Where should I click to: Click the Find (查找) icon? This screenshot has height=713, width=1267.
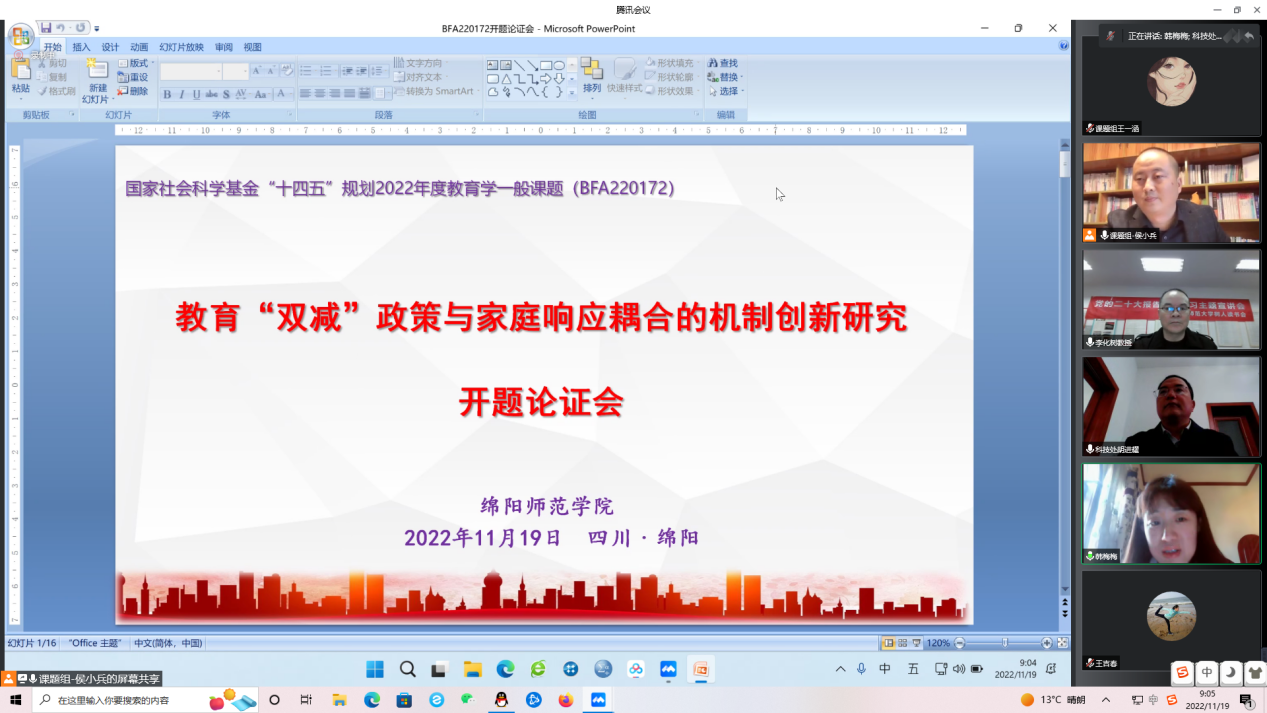click(722, 63)
